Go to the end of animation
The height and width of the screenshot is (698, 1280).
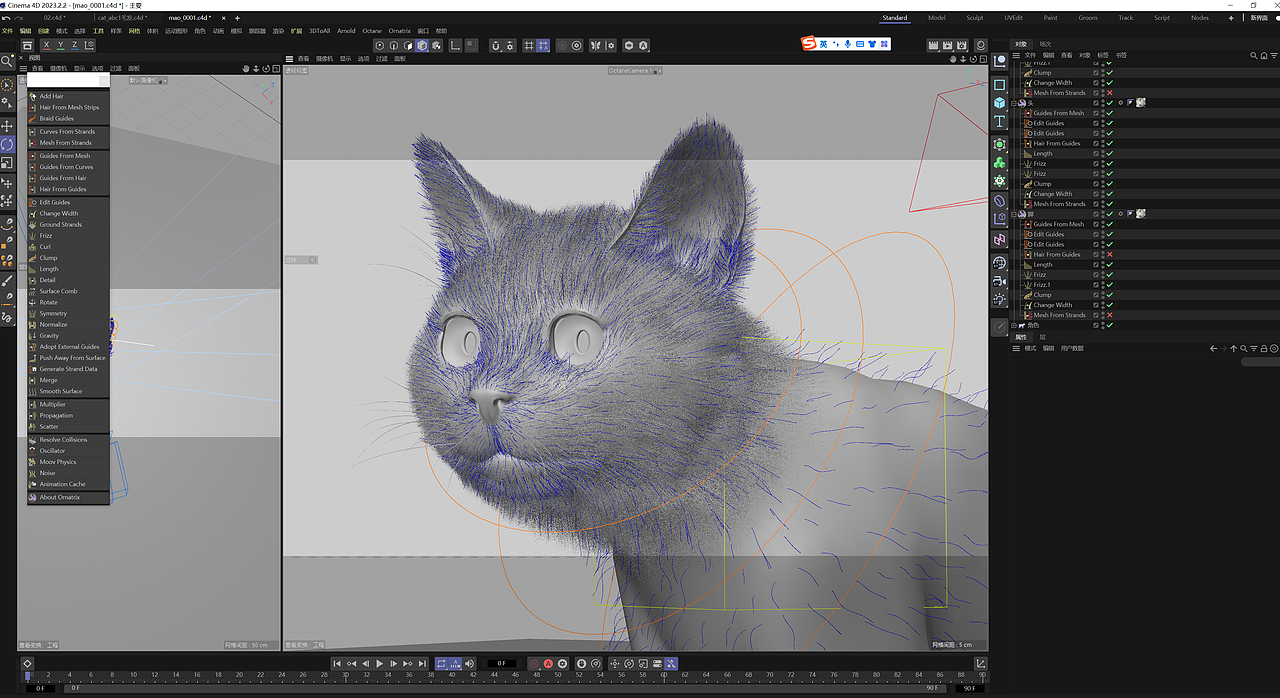click(422, 663)
